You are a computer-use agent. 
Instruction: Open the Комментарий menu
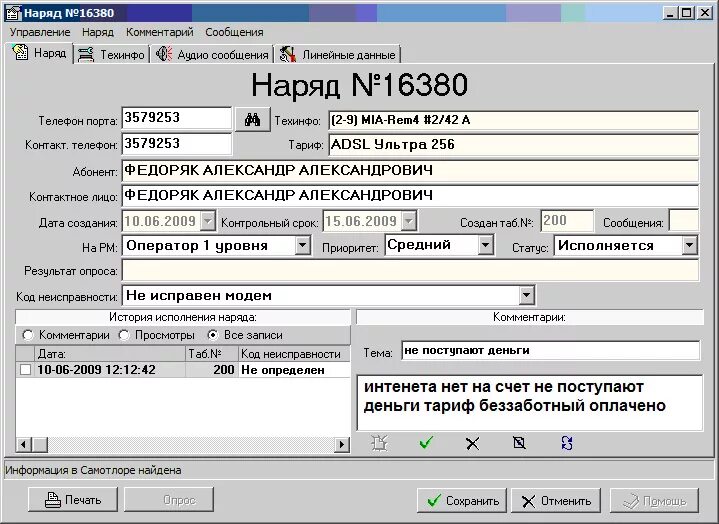pos(160,32)
